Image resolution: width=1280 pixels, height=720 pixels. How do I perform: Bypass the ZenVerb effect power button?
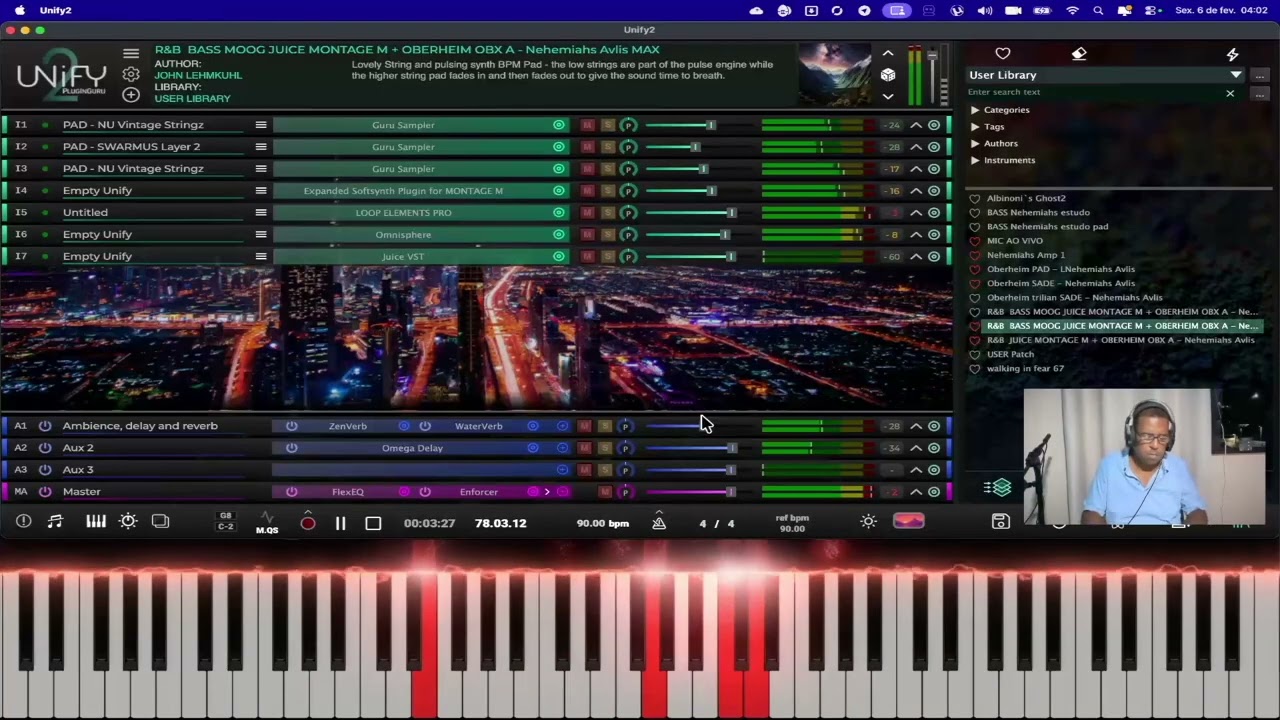(x=291, y=426)
